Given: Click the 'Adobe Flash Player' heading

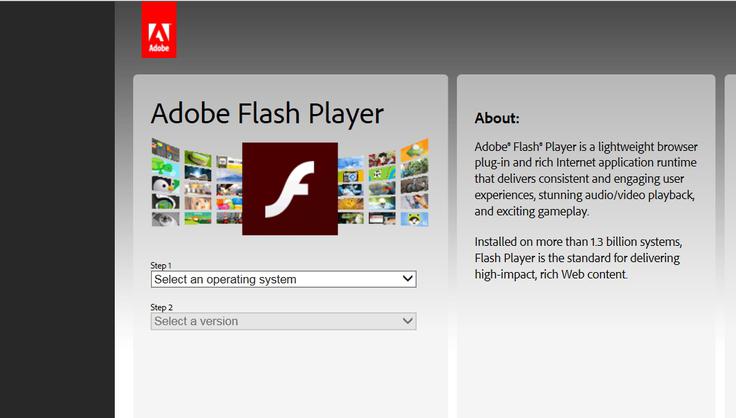Looking at the screenshot, I should (x=267, y=114).
